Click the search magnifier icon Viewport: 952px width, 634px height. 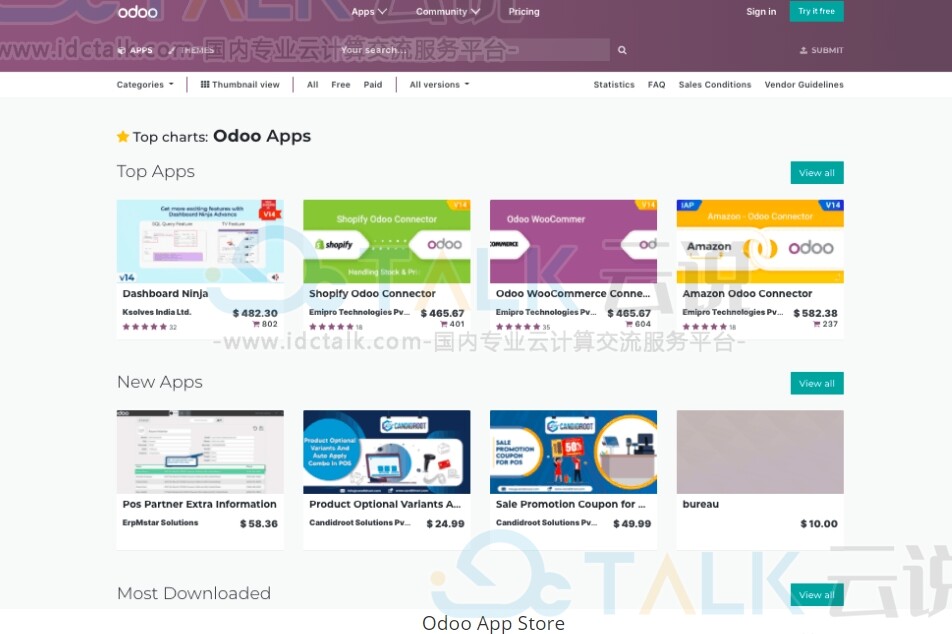[622, 50]
